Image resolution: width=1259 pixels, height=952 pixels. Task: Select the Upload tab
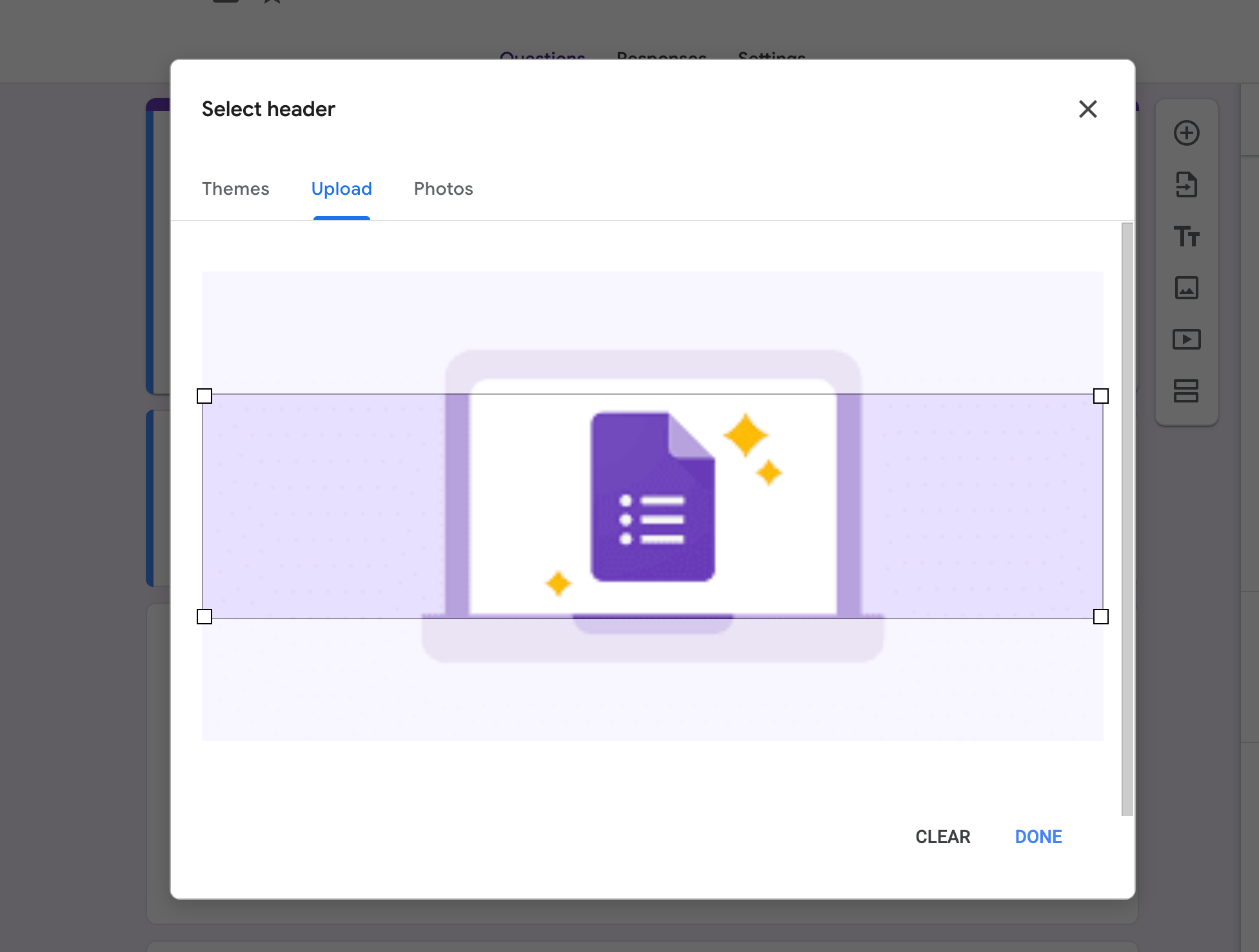pyautogui.click(x=341, y=188)
